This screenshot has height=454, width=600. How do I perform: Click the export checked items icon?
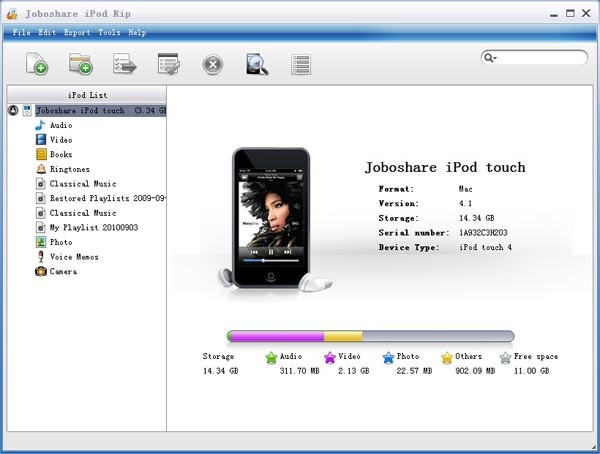tap(124, 64)
